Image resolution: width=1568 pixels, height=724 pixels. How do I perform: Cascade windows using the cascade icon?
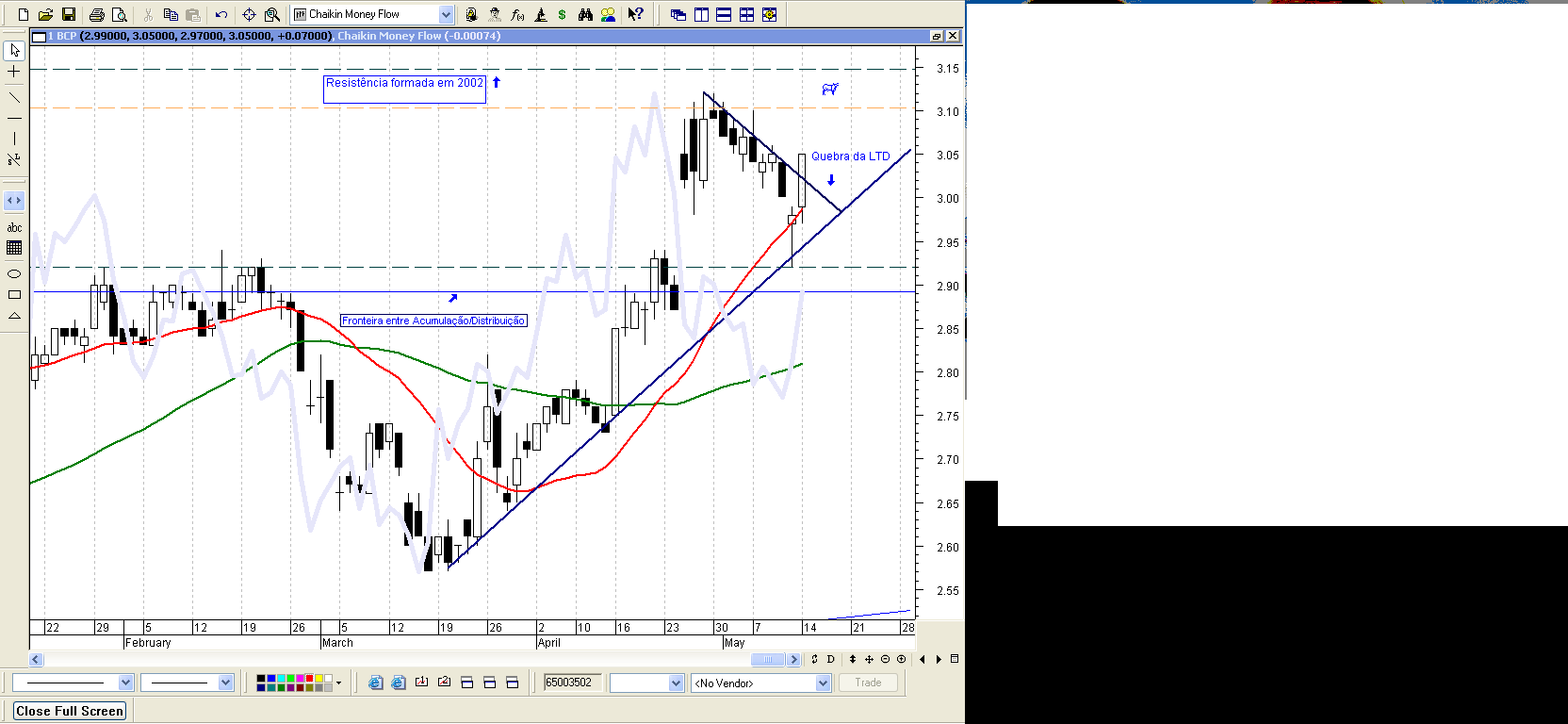(678, 14)
